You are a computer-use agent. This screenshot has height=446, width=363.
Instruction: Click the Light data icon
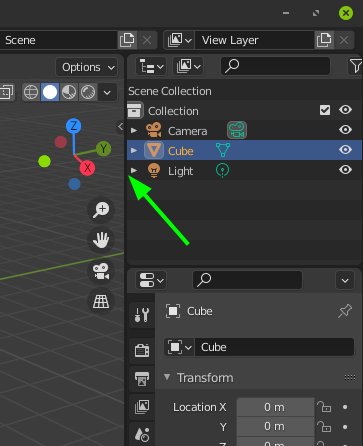point(222,171)
